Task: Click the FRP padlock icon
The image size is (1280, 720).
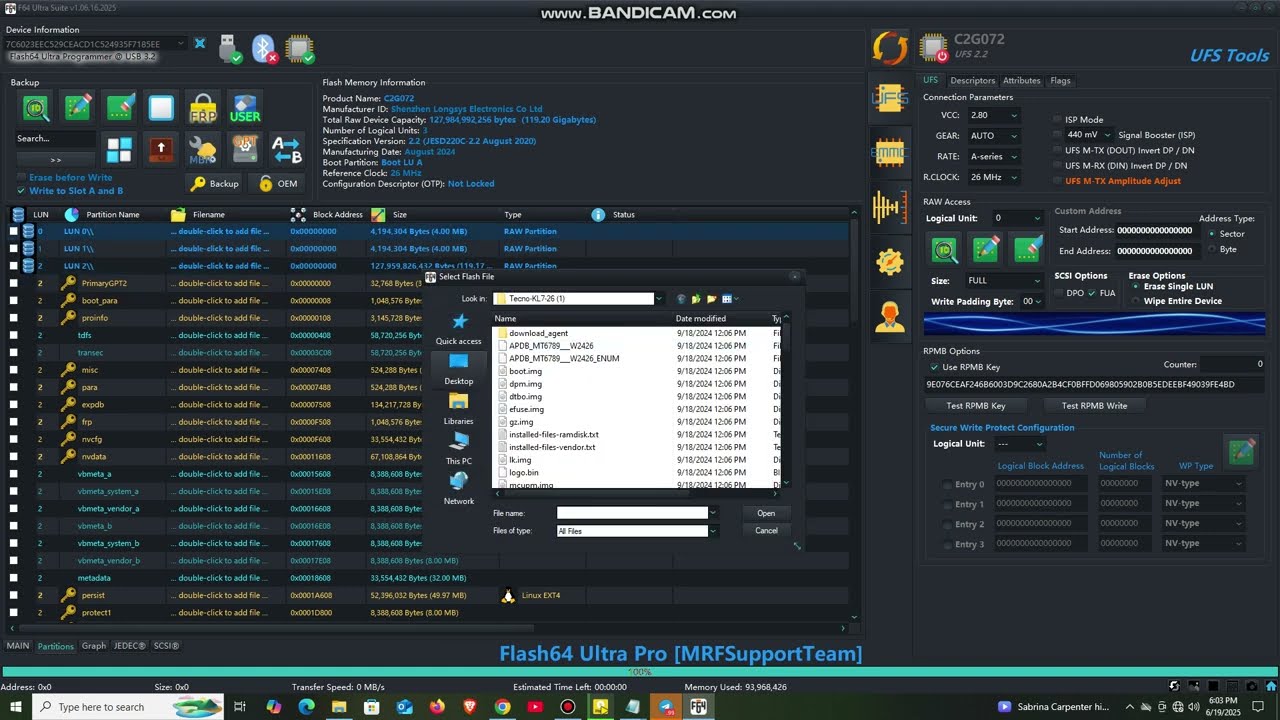Action: [203, 107]
